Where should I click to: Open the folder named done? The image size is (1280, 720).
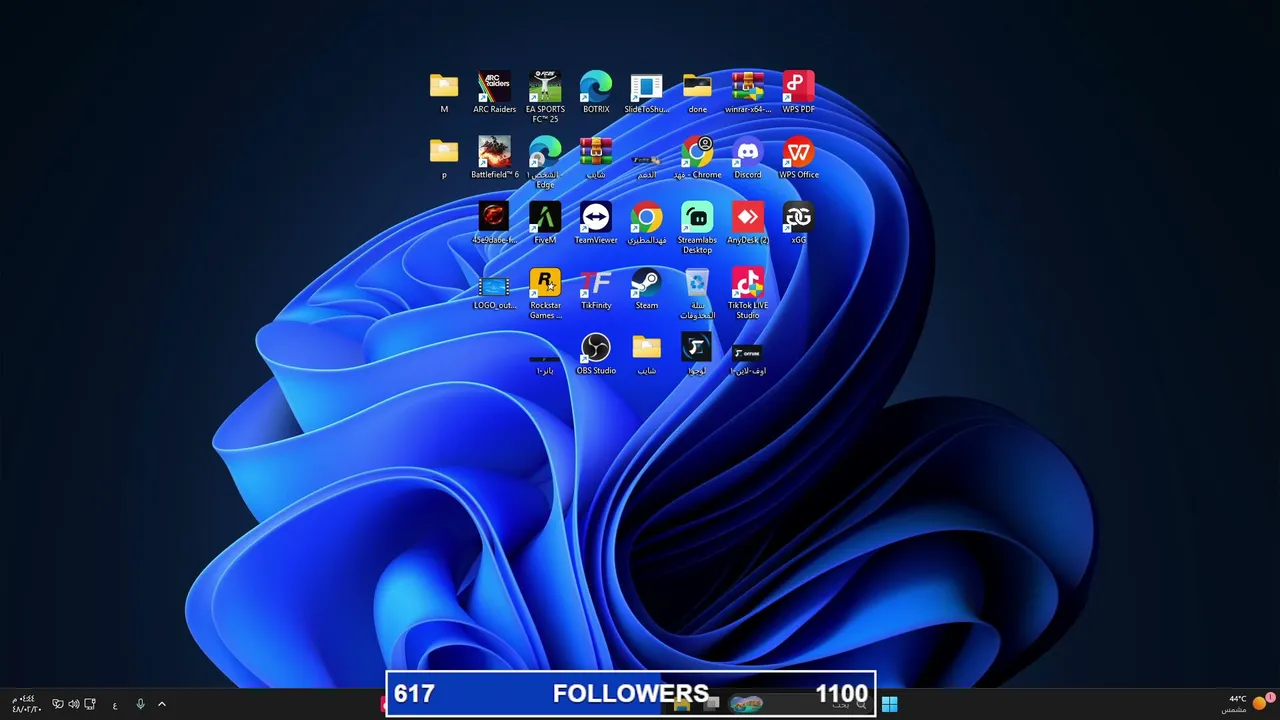click(697, 92)
